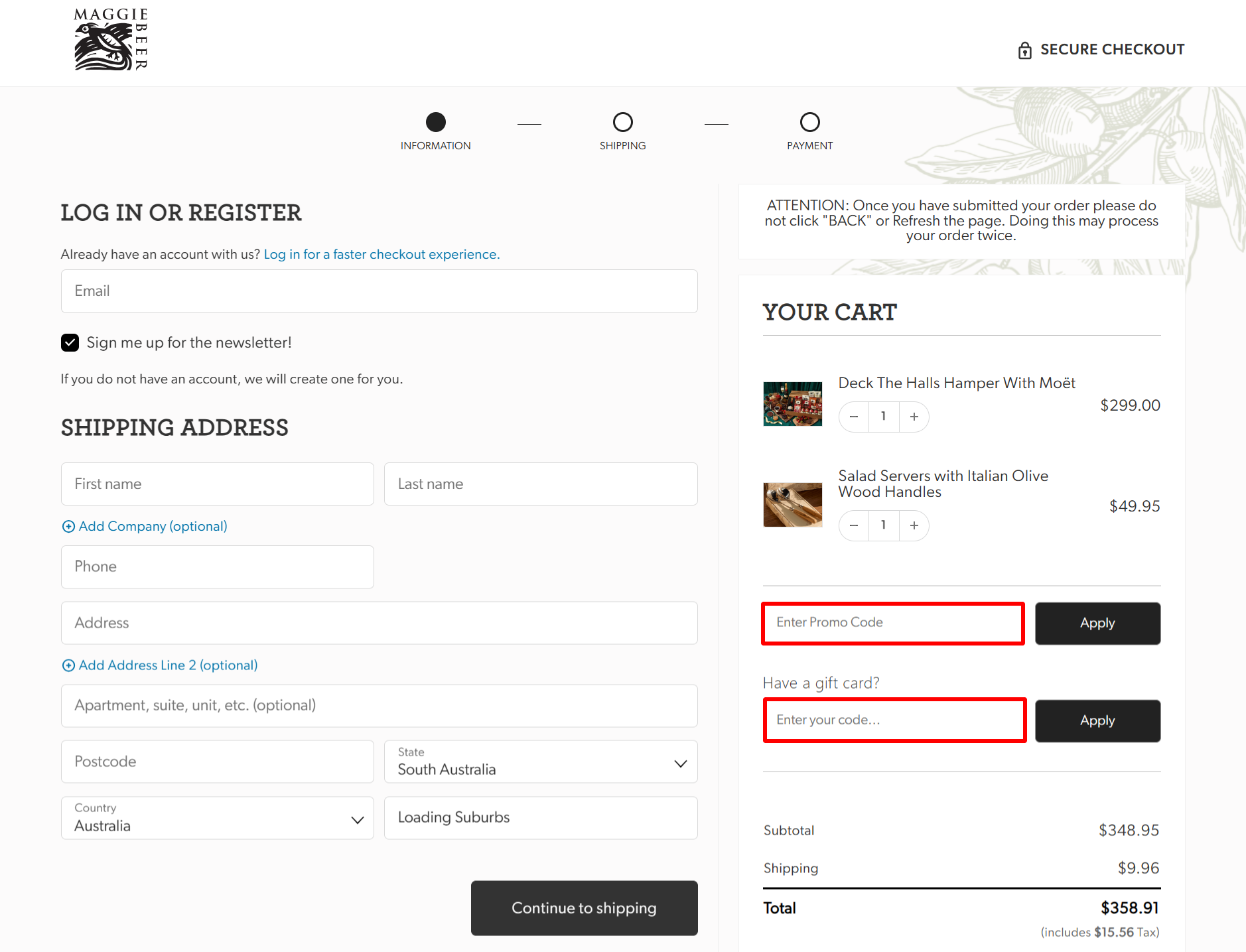
Task: Decrease quantity of Salad Servers item
Action: pyautogui.click(x=853, y=525)
